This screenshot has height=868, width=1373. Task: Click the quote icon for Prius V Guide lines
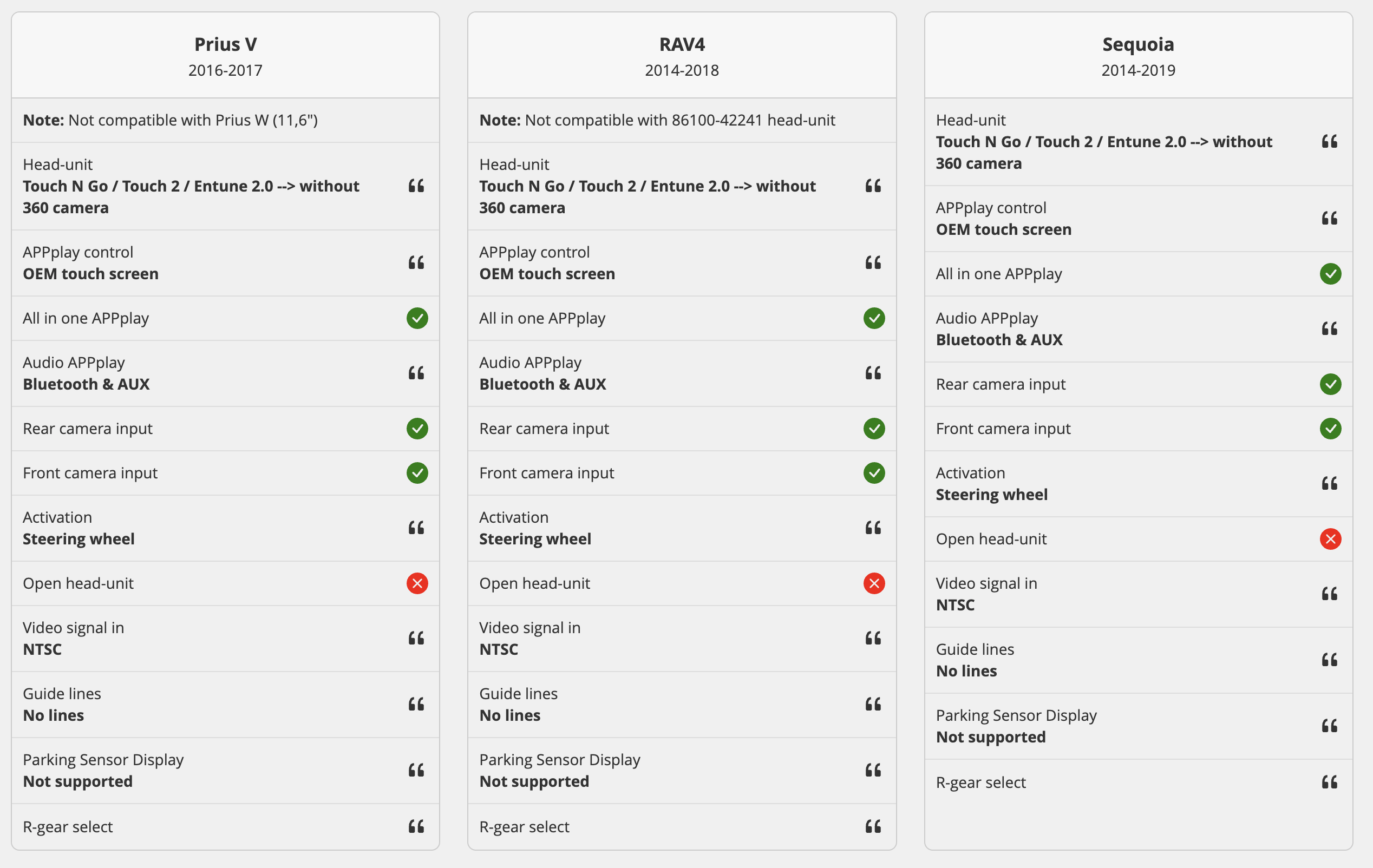click(x=416, y=705)
